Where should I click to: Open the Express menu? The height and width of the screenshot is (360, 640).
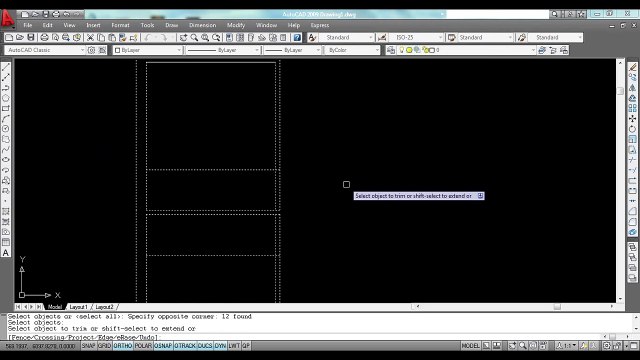click(x=320, y=25)
